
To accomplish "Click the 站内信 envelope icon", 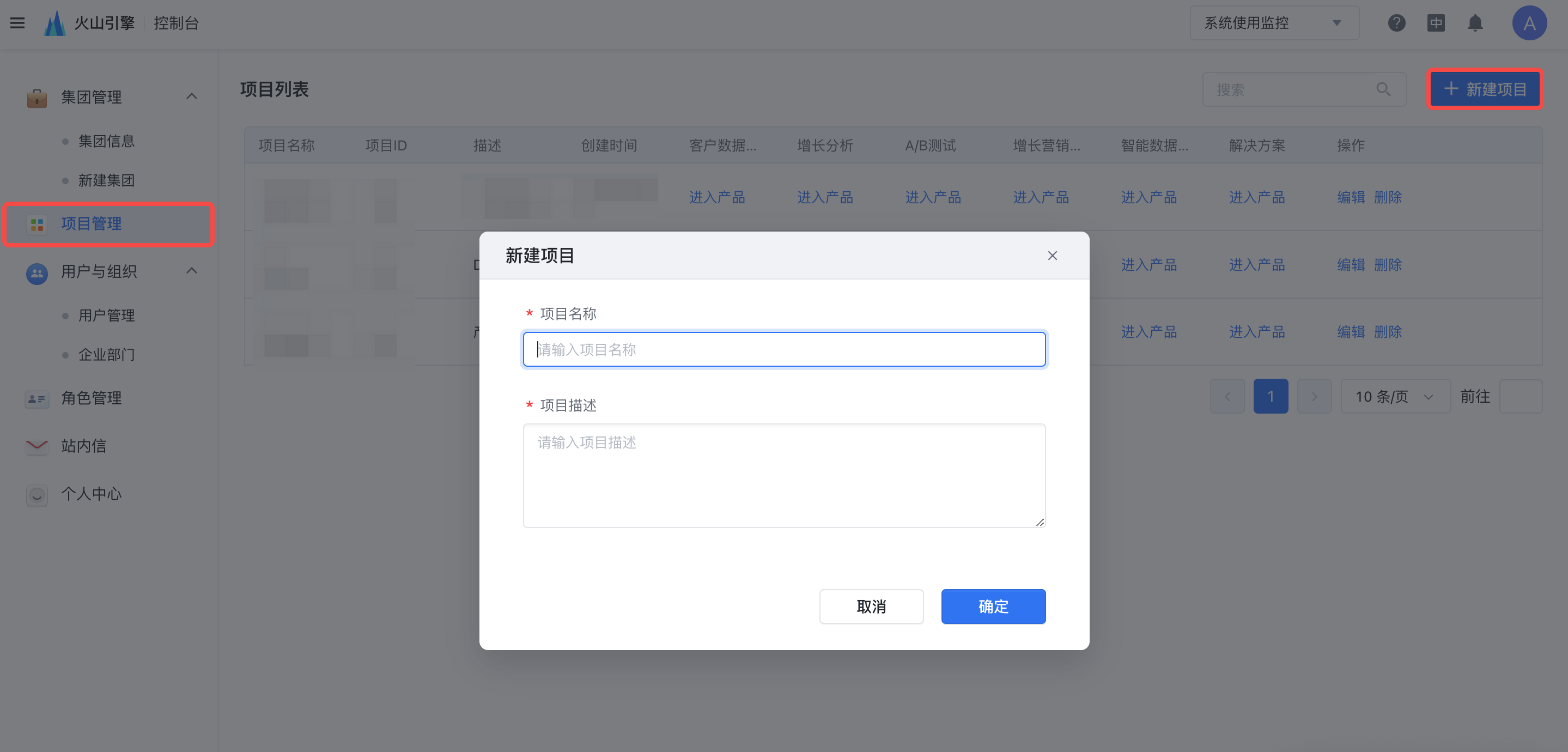I will pos(37,446).
